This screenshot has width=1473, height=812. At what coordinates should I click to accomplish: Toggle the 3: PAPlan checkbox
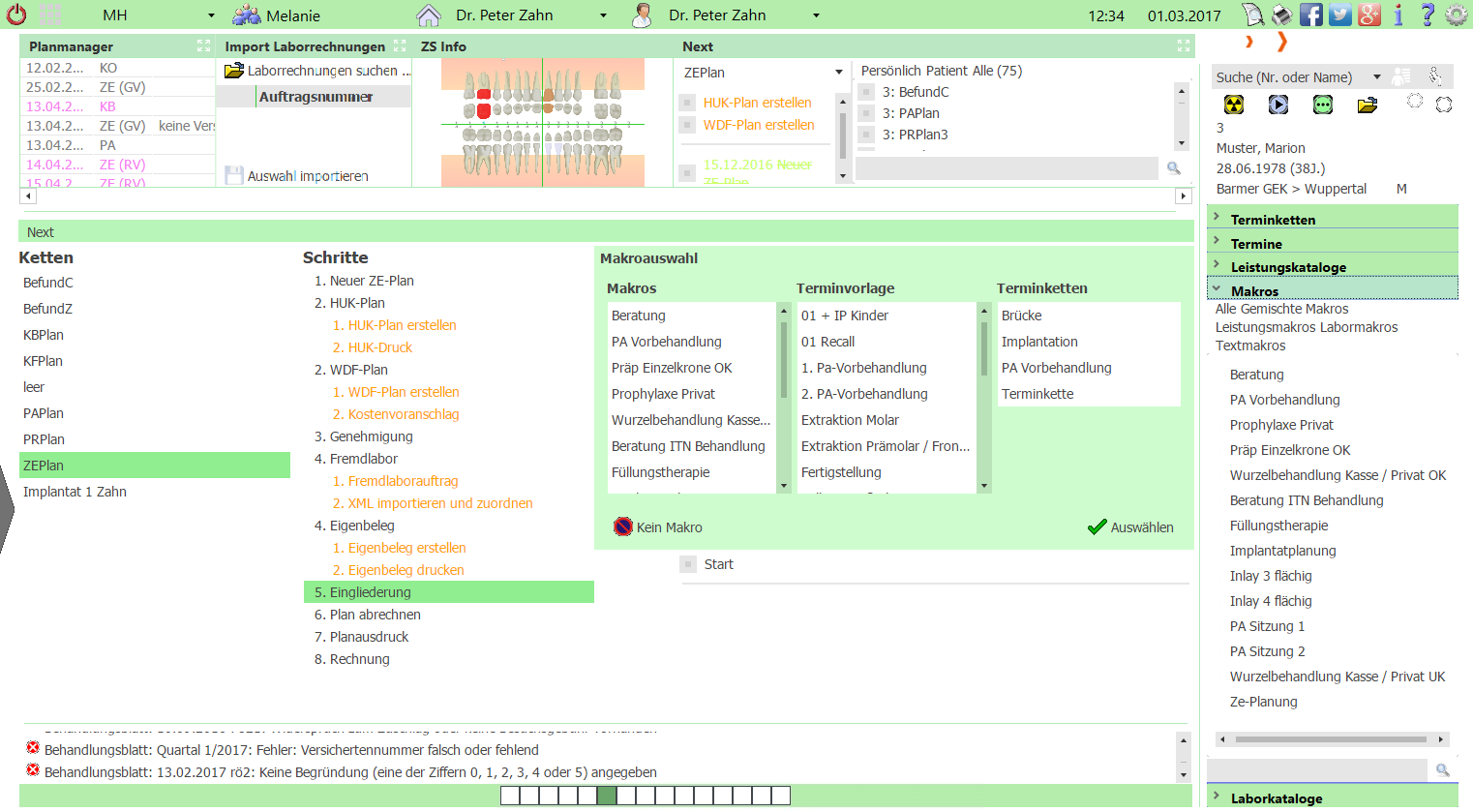click(866, 113)
